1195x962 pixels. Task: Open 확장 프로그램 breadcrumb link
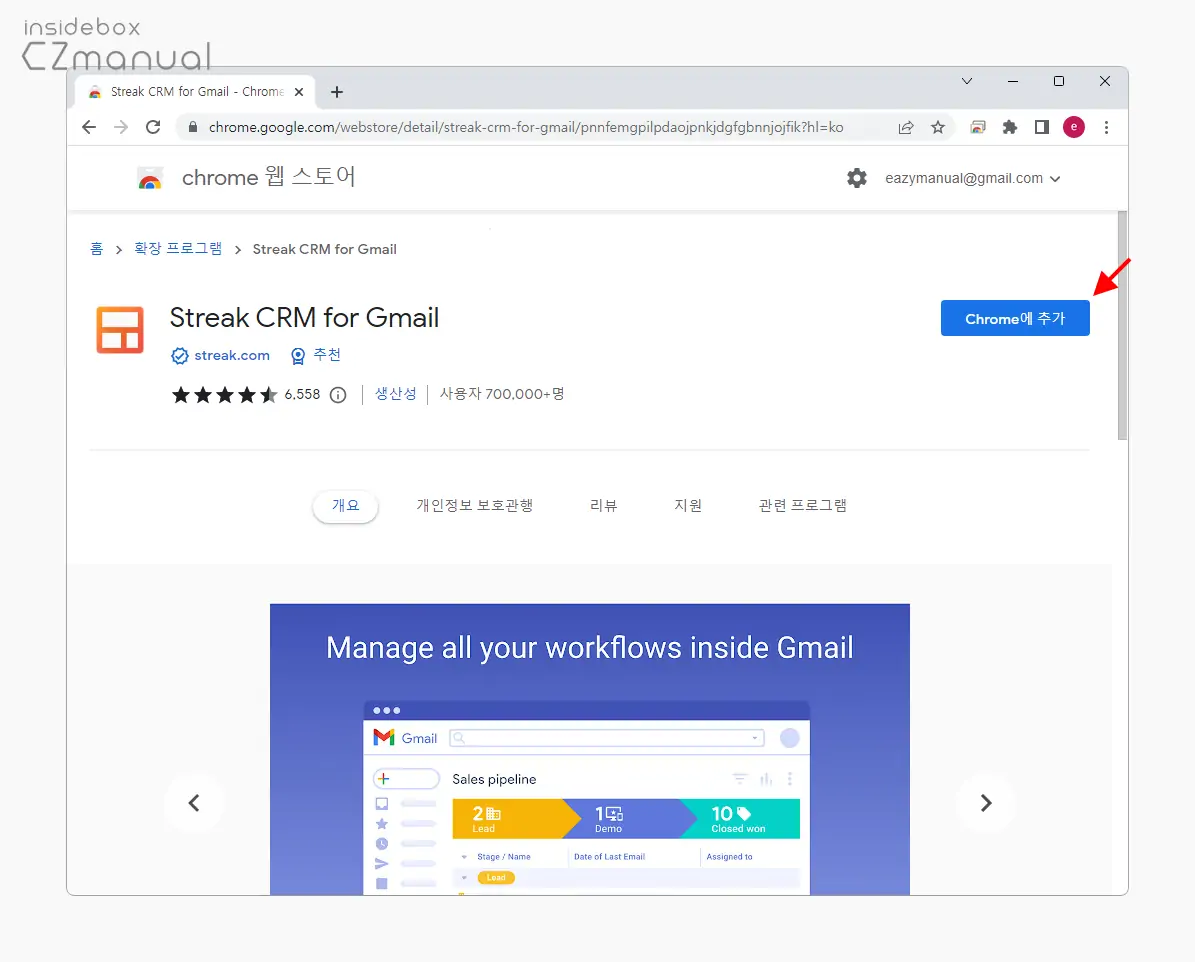pos(178,249)
